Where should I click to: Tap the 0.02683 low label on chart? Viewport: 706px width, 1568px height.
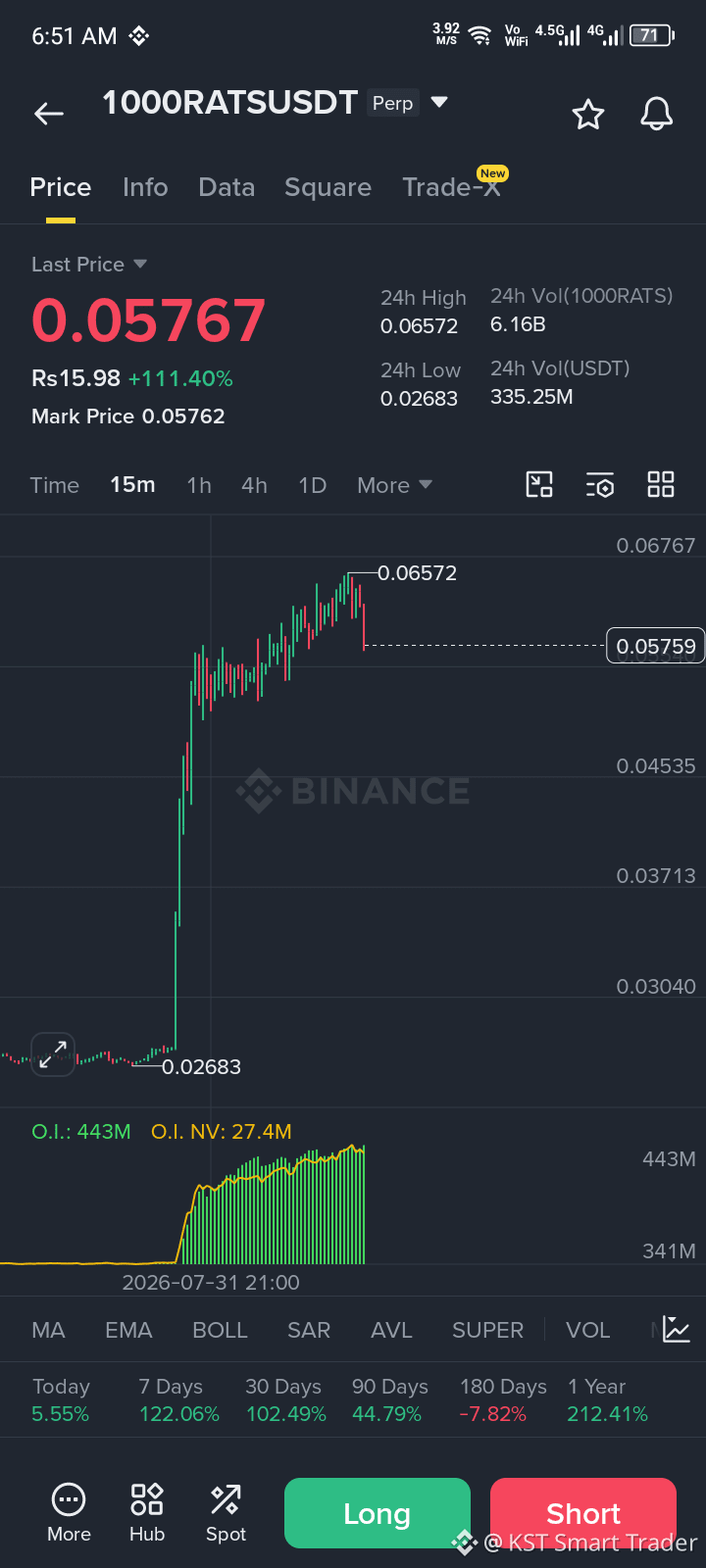[x=201, y=1066]
